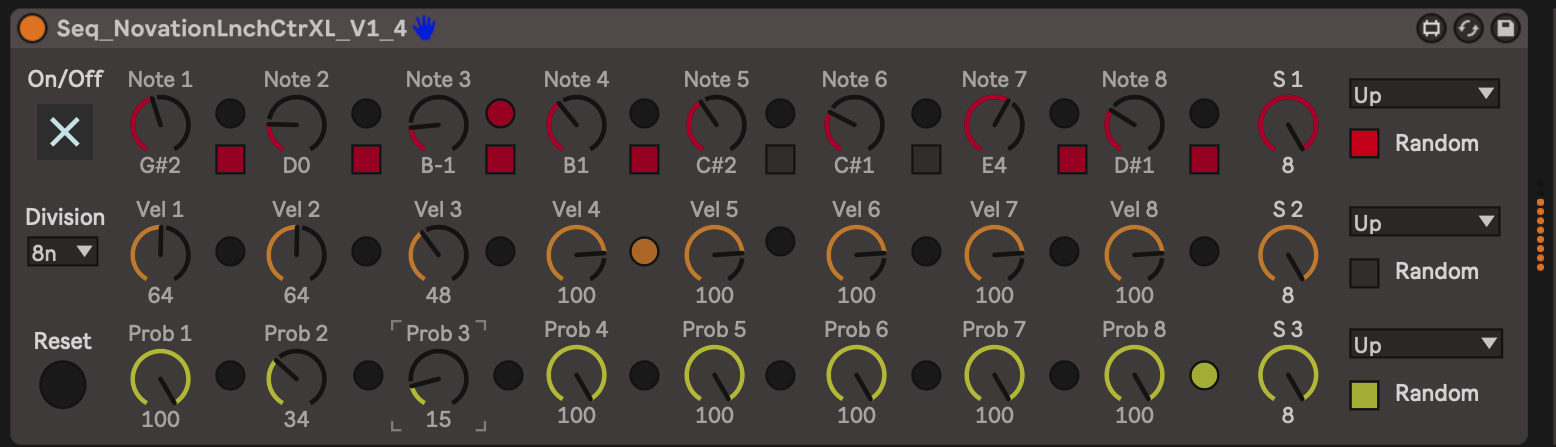Click the save preset disk icon
This screenshot has width=1556, height=447.
(1505, 28)
